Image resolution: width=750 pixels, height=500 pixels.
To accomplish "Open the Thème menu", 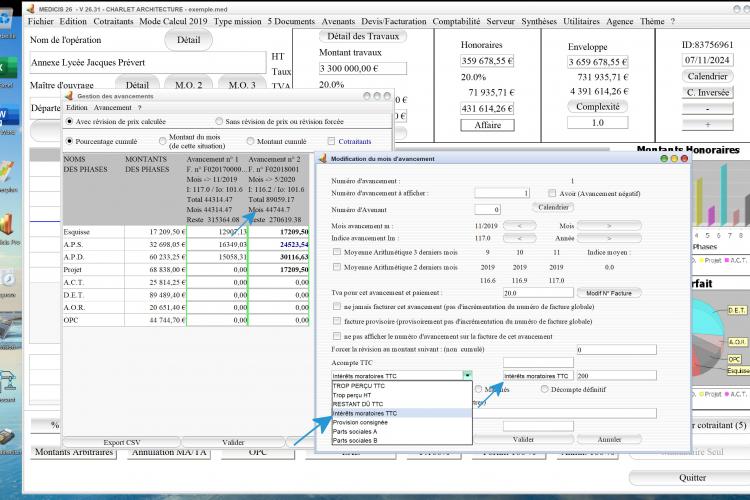I will (x=652, y=22).
